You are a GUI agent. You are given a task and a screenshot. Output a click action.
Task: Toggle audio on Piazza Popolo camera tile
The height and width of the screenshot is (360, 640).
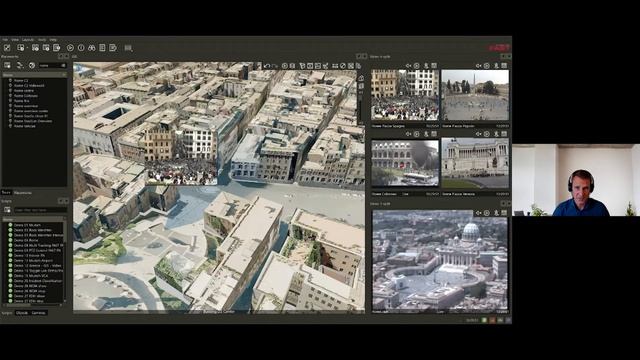point(478,66)
